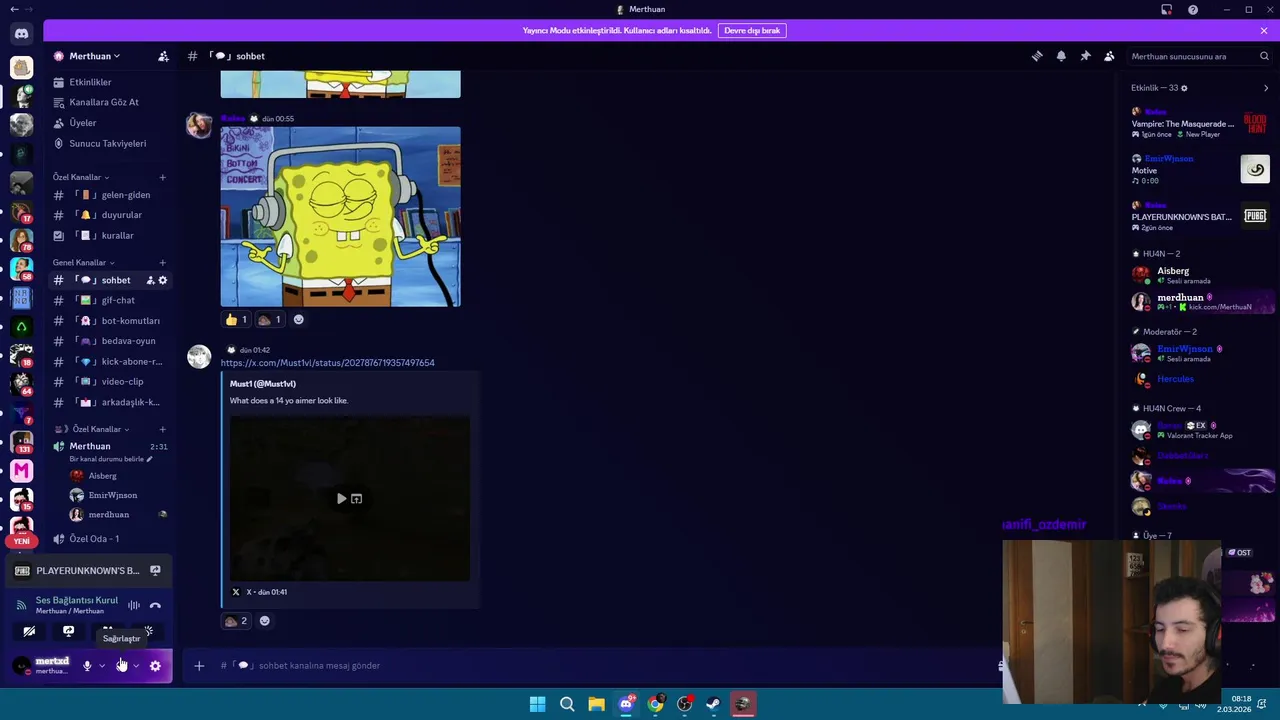The height and width of the screenshot is (720, 1280).
Task: Switch to the gif-chat channel
Action: [110, 300]
